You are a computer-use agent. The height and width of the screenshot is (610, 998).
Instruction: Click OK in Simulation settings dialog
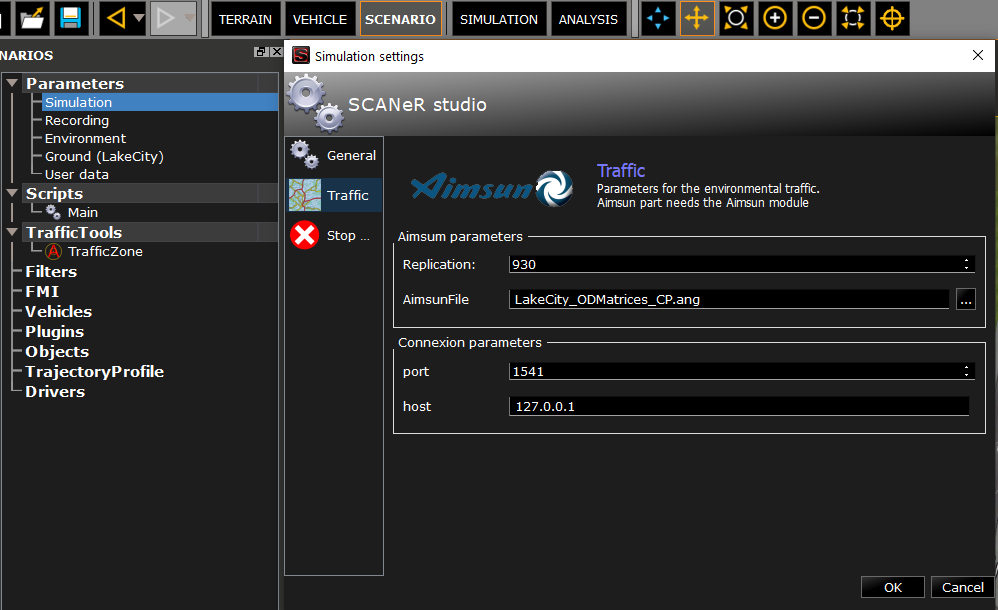click(x=892, y=587)
